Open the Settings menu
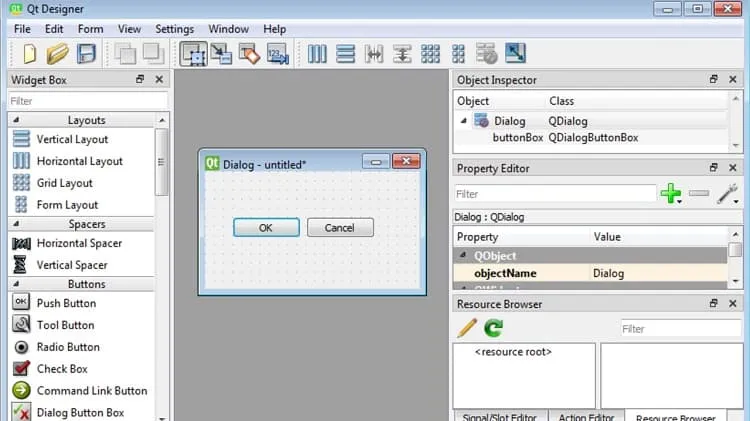The height and width of the screenshot is (421, 750). tap(175, 29)
